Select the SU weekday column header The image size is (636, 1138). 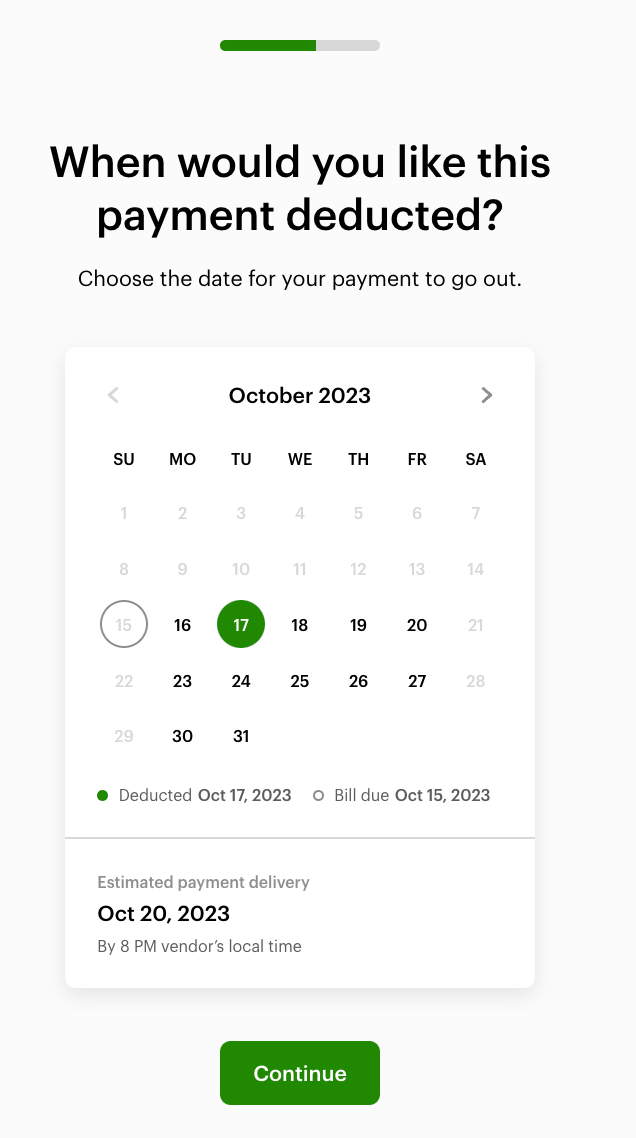click(x=123, y=459)
